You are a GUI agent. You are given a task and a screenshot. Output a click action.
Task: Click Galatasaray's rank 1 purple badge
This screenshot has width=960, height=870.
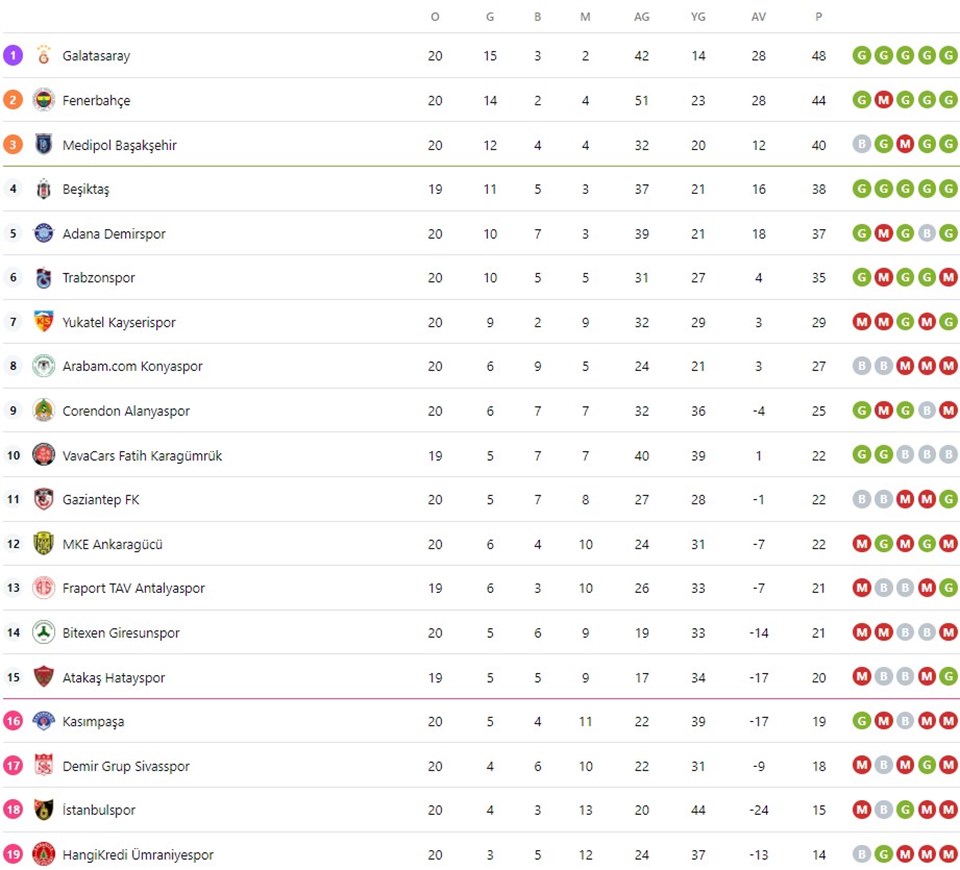click(13, 55)
